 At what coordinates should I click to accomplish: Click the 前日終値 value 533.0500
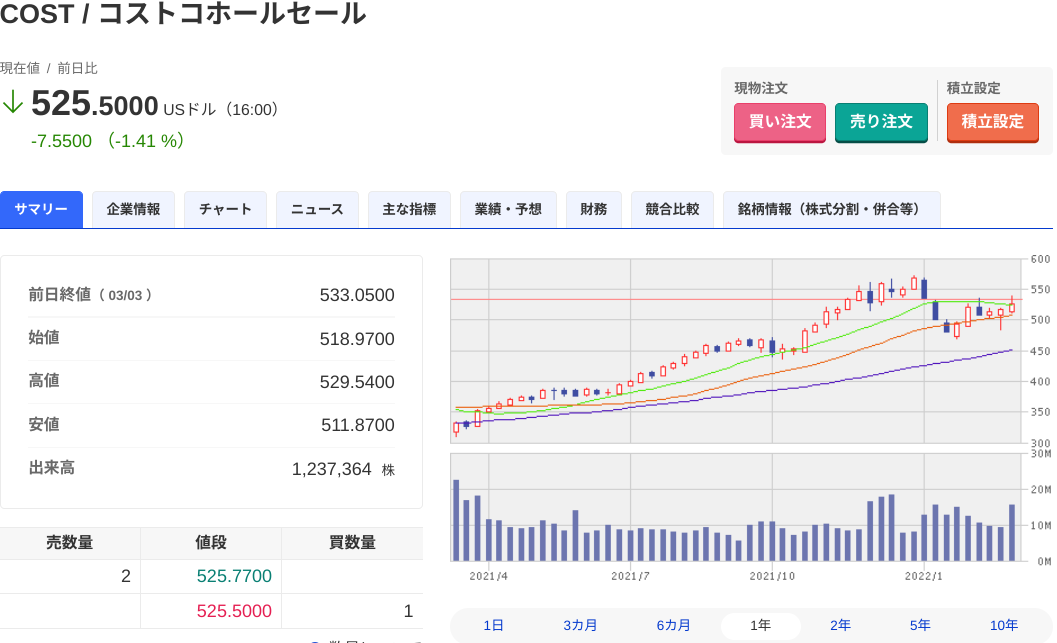(357, 295)
